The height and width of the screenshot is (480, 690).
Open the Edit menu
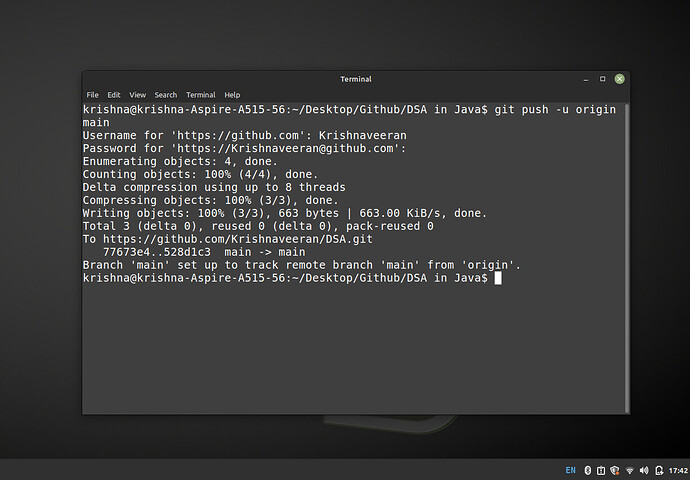(x=114, y=95)
